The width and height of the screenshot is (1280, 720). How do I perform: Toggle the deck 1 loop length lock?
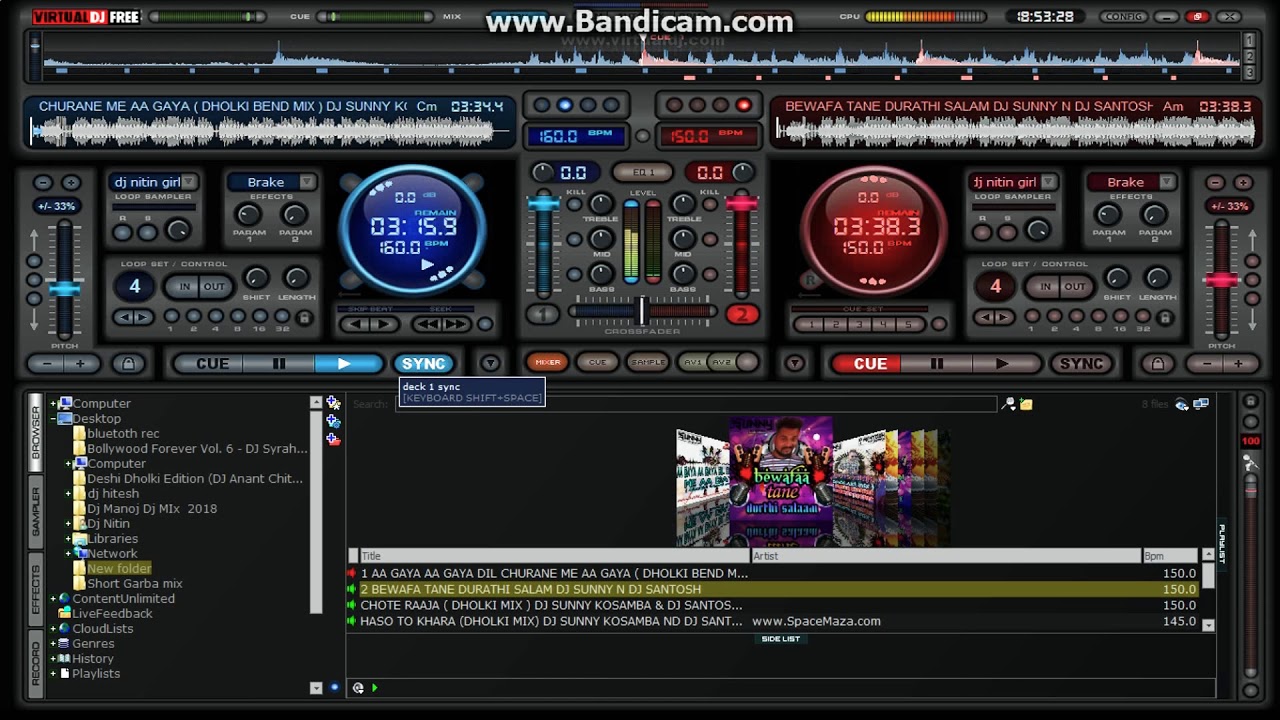click(304, 318)
